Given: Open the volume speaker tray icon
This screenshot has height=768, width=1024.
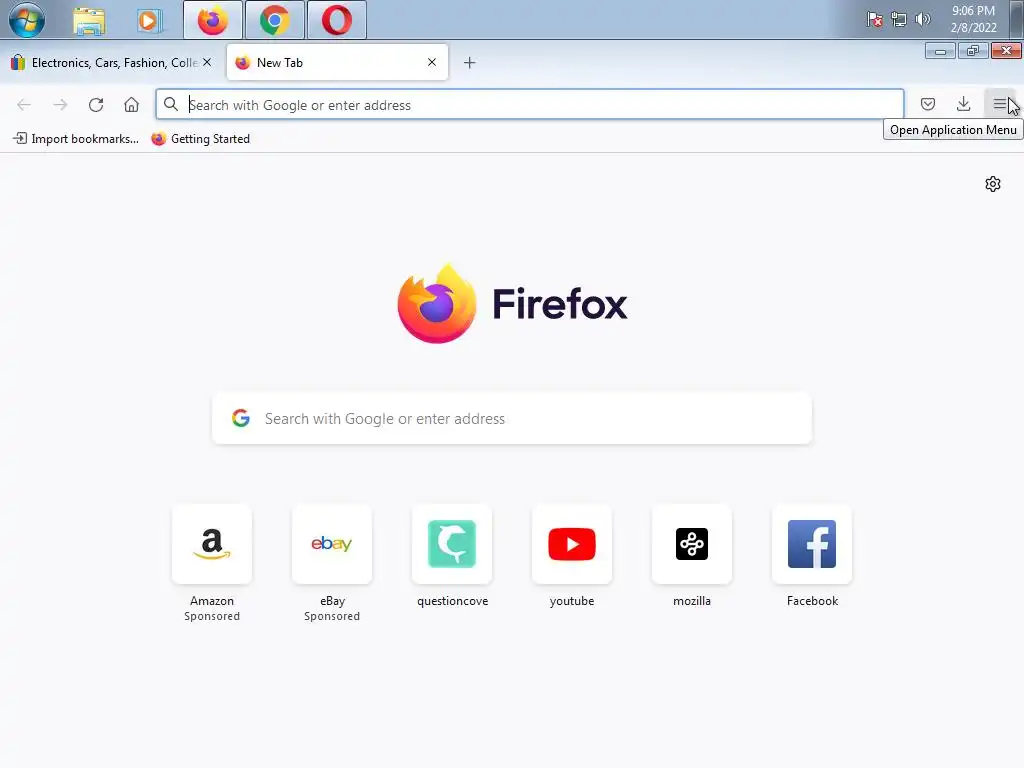Looking at the screenshot, I should click(923, 19).
